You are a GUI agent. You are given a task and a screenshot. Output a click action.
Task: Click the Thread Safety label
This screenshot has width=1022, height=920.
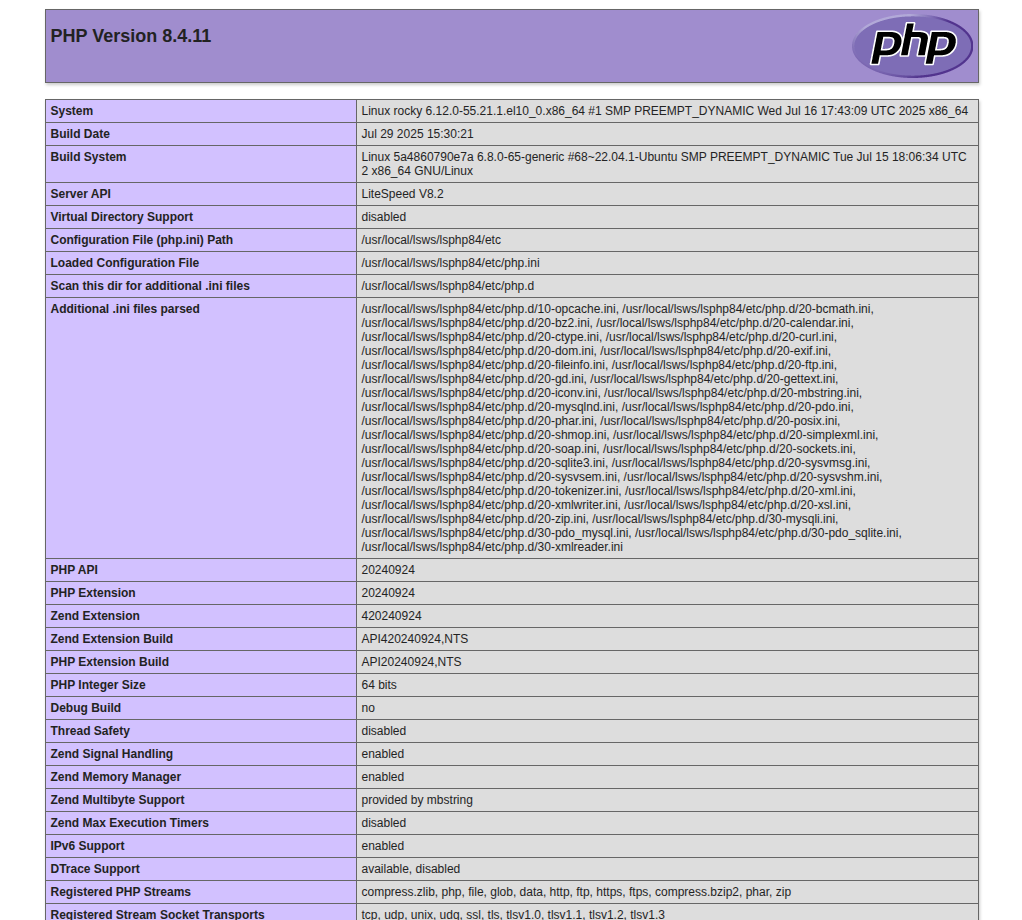[90, 731]
